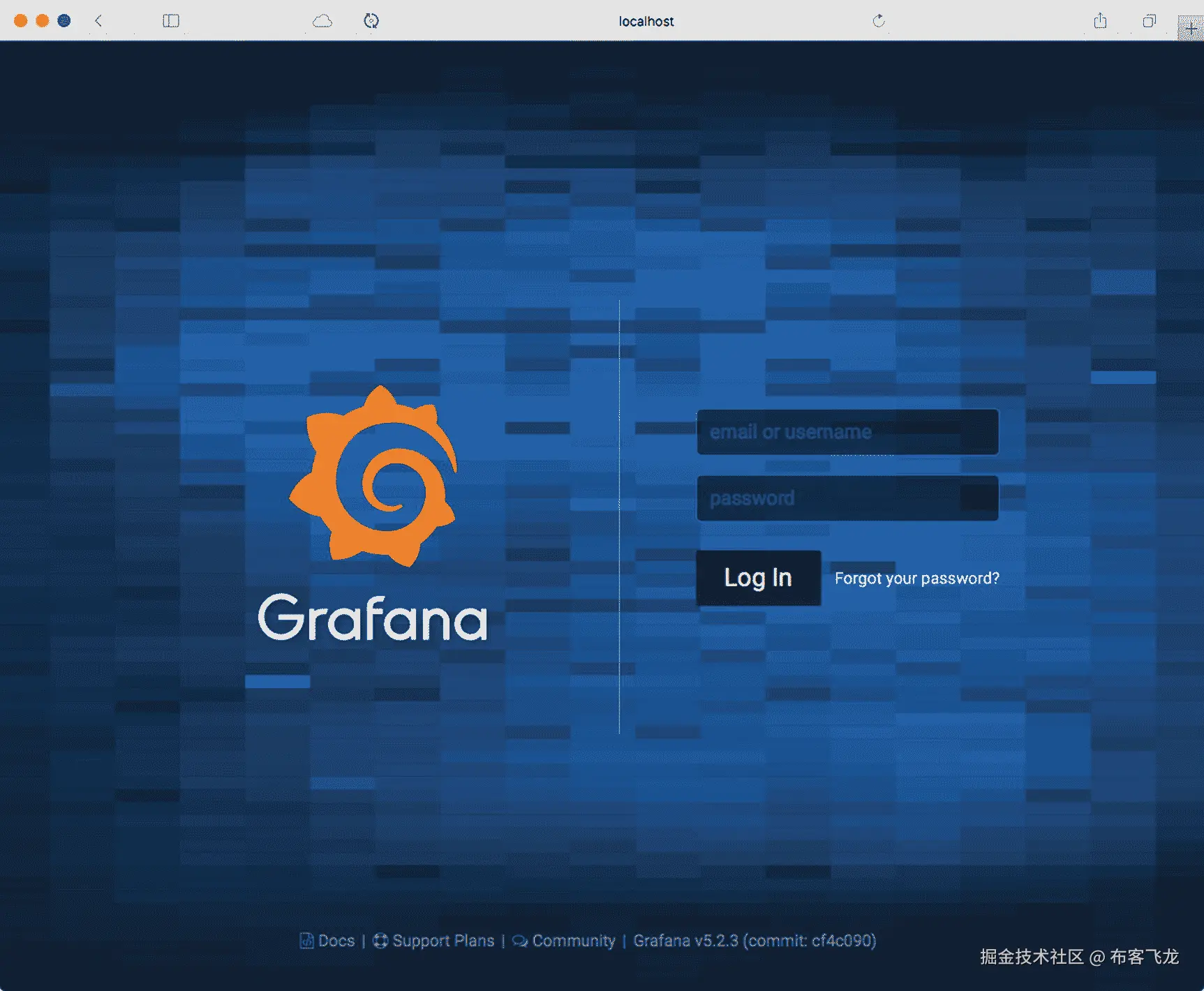Click the browser back arrow
The width and height of the screenshot is (1204, 991).
(x=98, y=21)
